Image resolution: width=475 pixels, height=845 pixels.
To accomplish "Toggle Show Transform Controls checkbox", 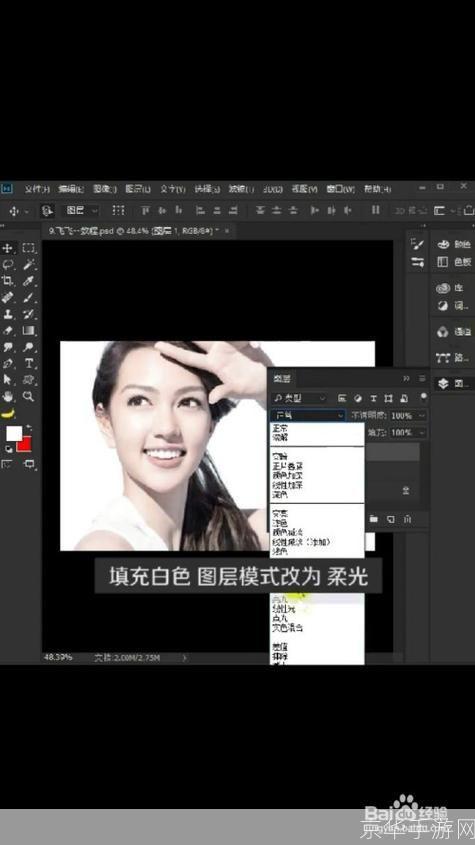I will [118, 210].
